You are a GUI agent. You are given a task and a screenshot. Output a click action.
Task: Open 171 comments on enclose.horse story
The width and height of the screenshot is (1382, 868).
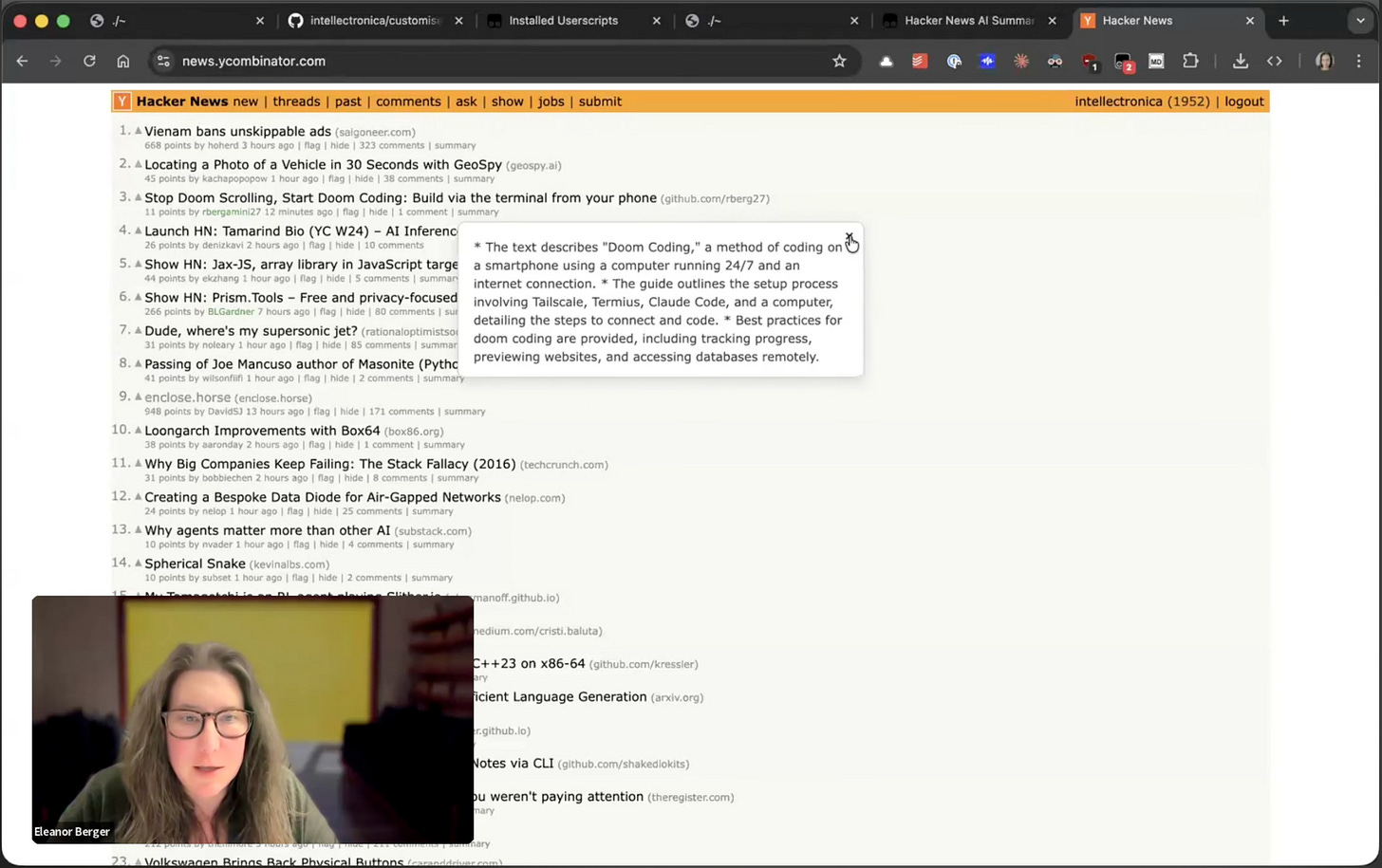tap(402, 411)
